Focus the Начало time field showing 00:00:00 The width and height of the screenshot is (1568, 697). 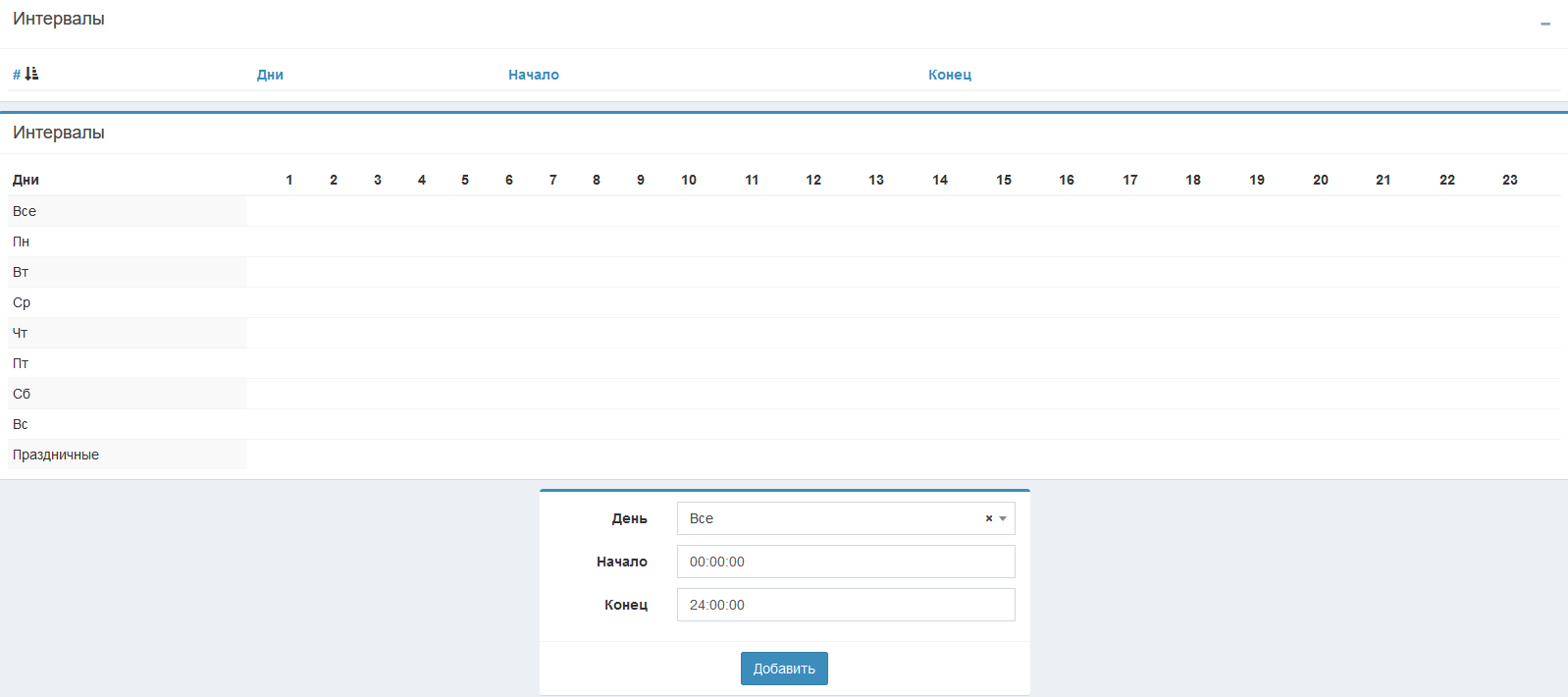pyautogui.click(x=845, y=562)
